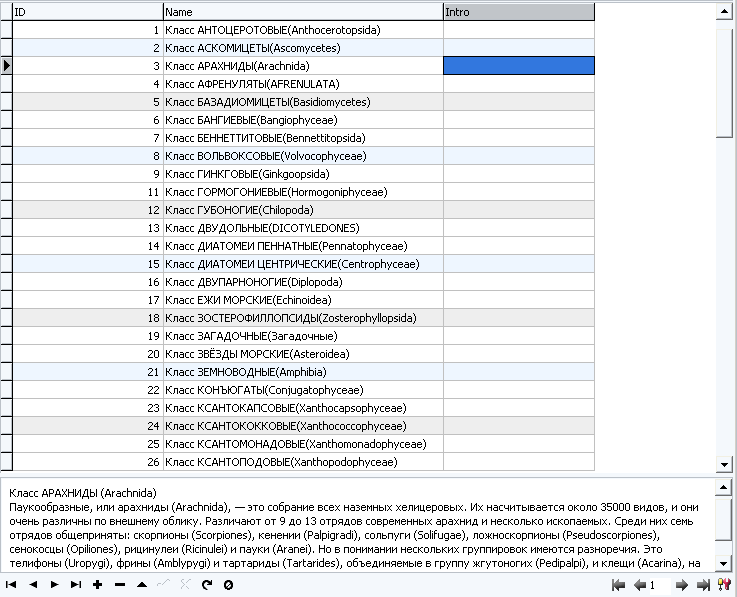The height and width of the screenshot is (597, 737).
Task: Move to next record arrow
Action: [x=54, y=584]
